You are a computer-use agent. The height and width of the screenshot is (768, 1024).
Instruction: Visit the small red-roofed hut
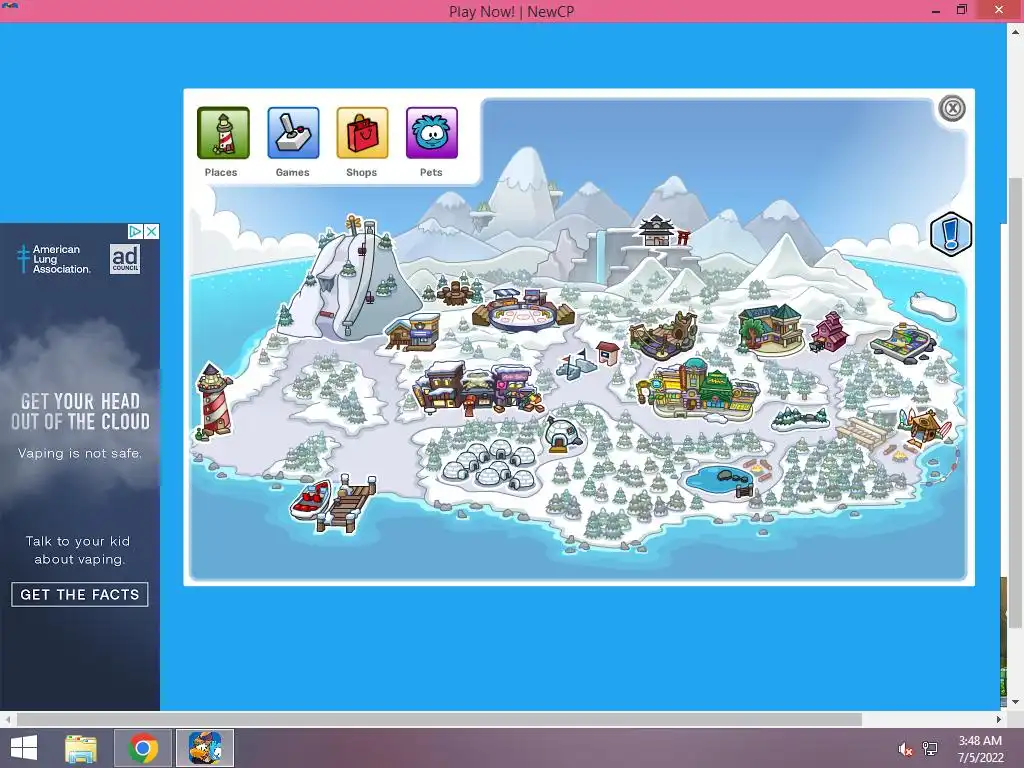point(607,353)
